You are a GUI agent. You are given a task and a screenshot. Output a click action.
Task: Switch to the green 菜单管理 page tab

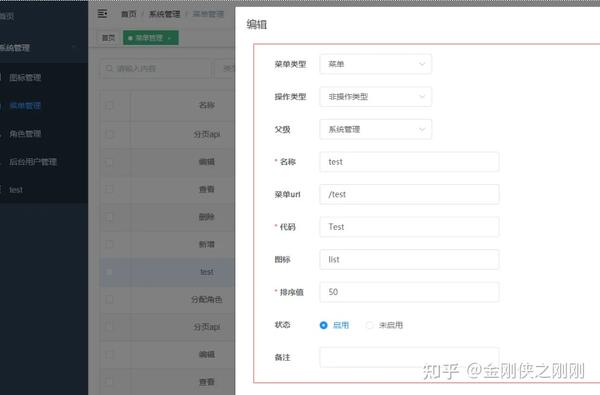[x=151, y=38]
